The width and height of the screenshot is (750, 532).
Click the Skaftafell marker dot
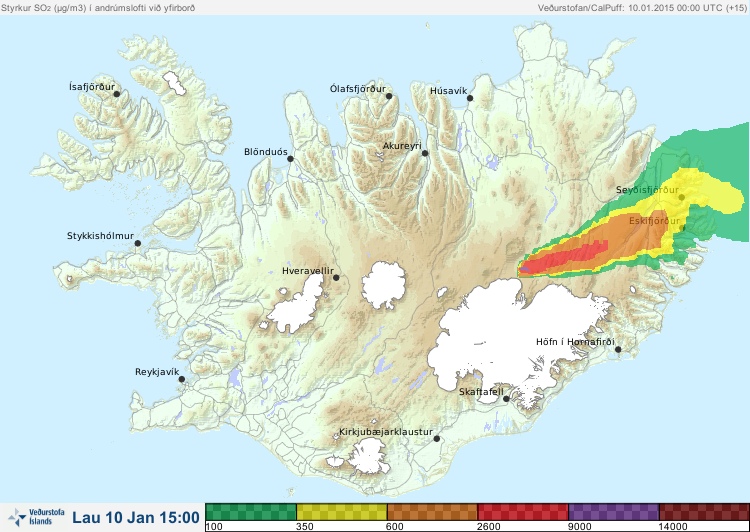[506, 399]
